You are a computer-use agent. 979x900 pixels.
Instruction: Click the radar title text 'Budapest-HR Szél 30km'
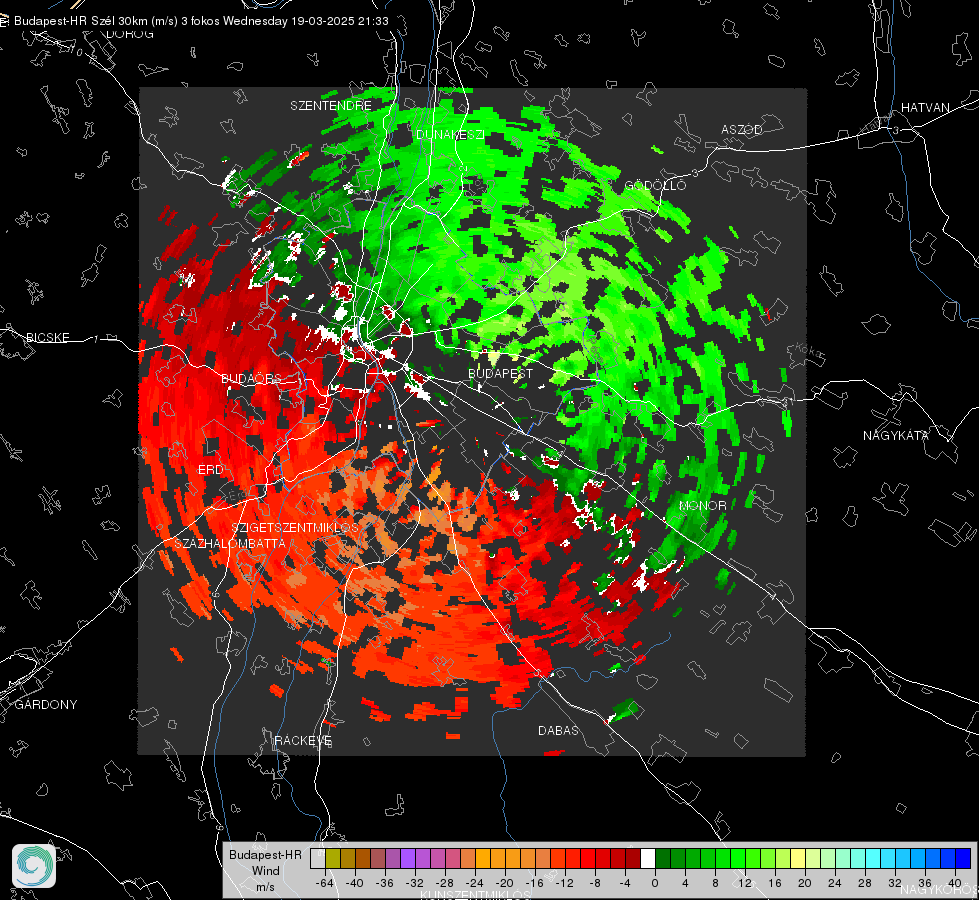[81, 21]
